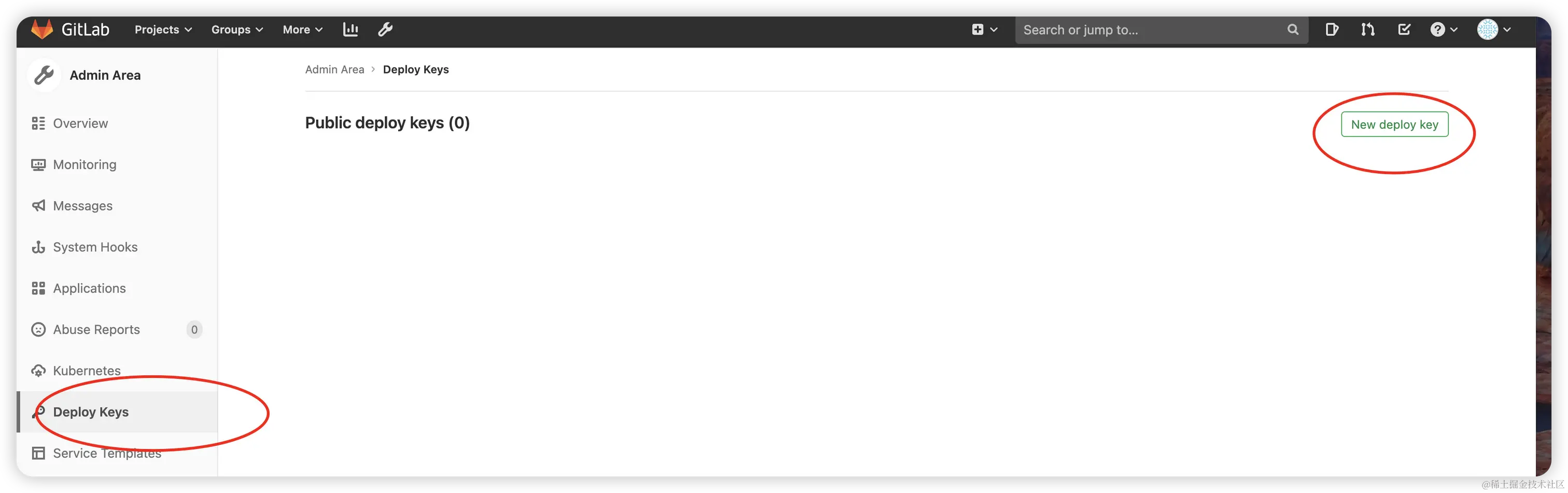Open the help question mark menu
This screenshot has height=493, width=1568.
[1444, 29]
